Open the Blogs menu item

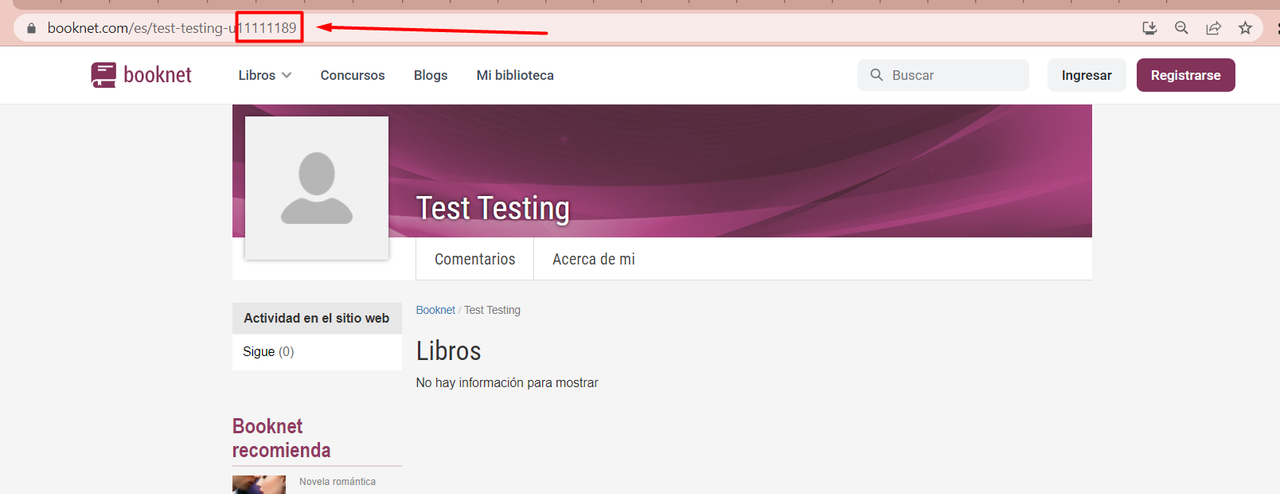coord(431,75)
